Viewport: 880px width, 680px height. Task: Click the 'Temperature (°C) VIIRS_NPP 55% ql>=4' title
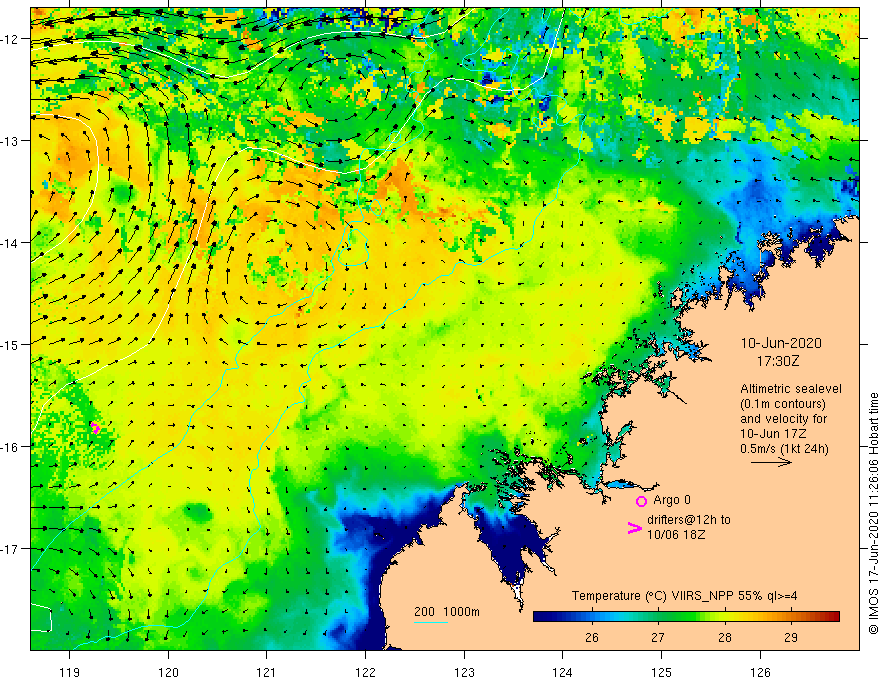pos(684,596)
